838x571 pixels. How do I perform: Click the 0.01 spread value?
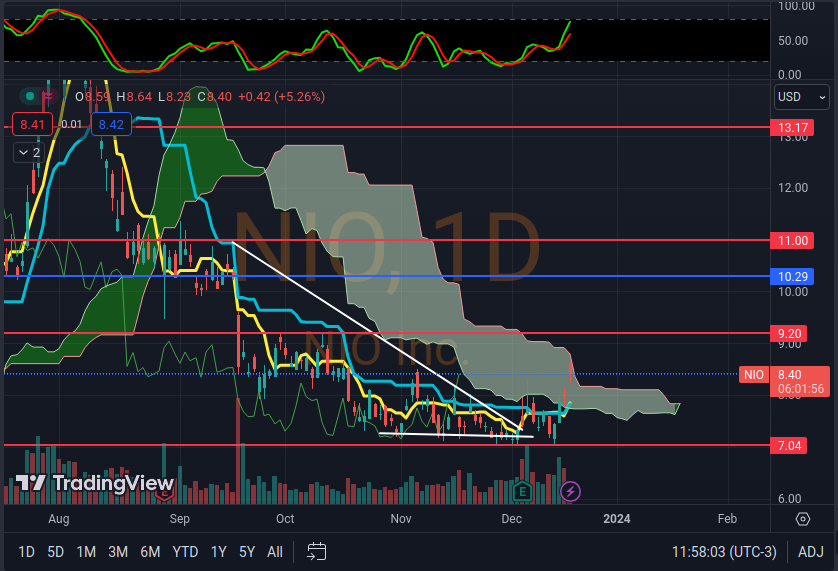coord(72,125)
